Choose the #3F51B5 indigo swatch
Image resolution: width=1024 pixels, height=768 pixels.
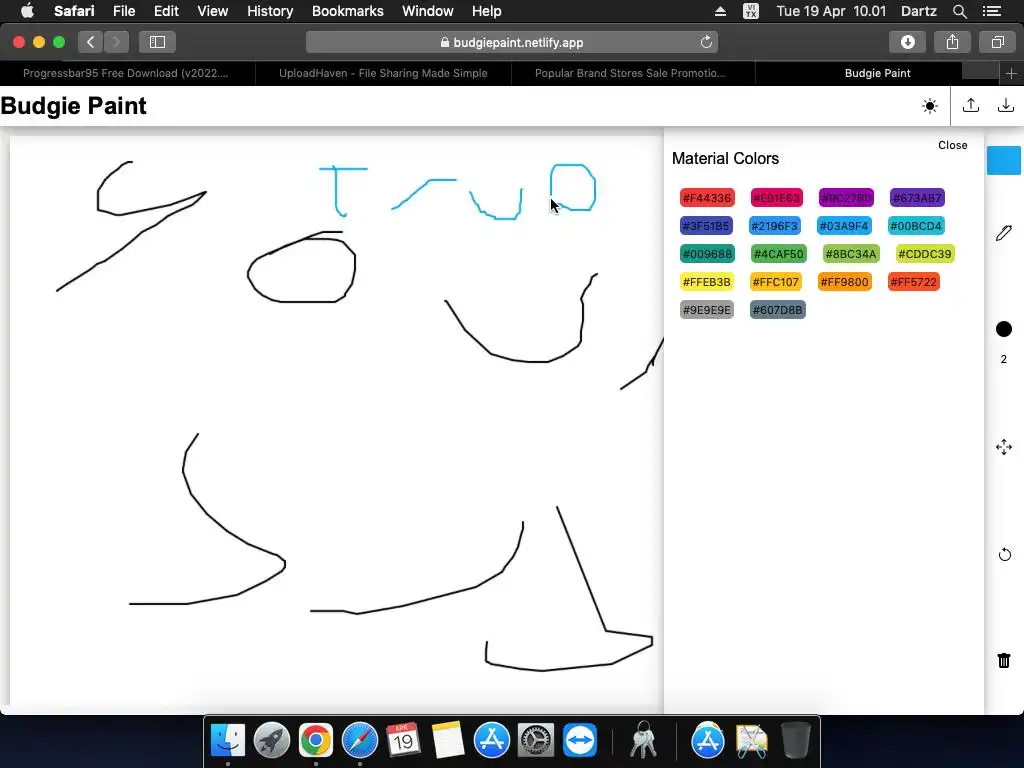point(706,226)
